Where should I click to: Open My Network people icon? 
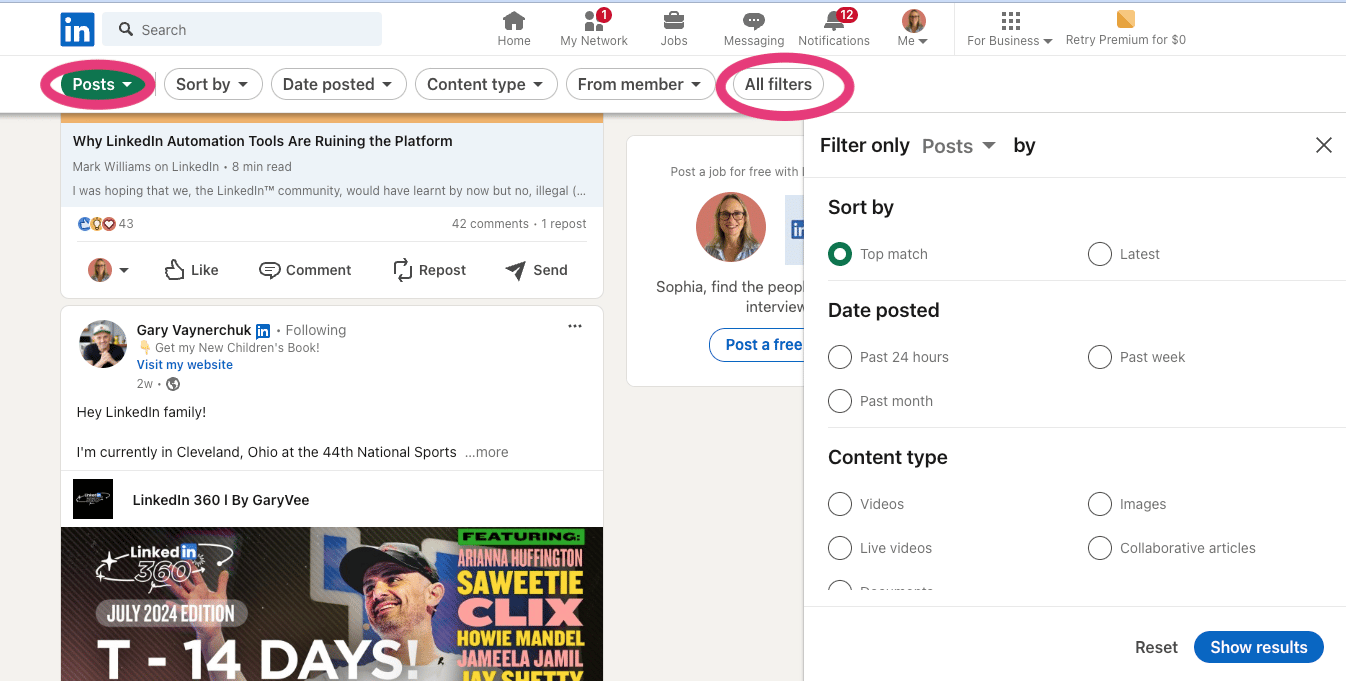(593, 20)
